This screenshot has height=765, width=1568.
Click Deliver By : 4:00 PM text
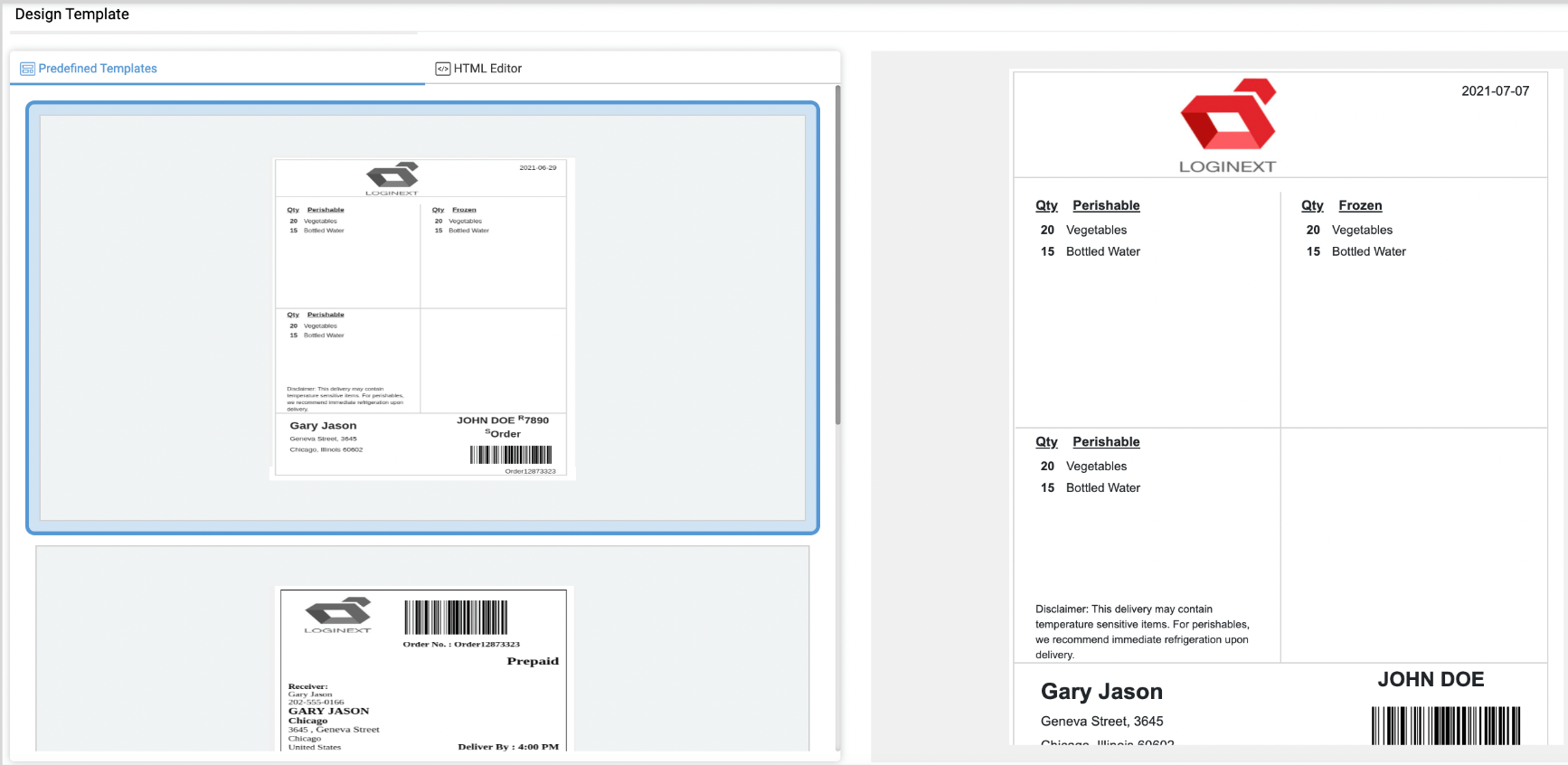tap(508, 747)
